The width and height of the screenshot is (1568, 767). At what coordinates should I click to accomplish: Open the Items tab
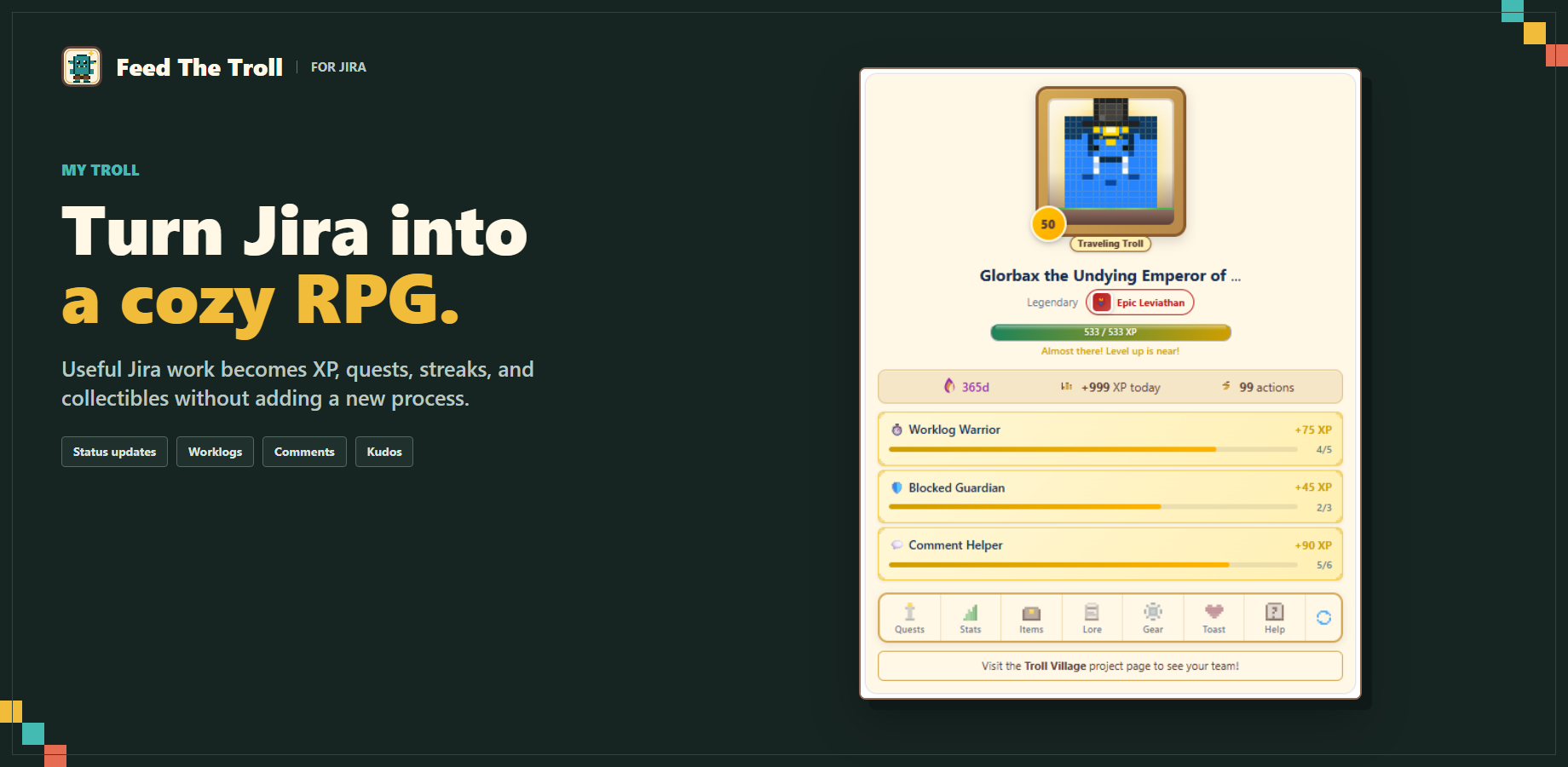point(1031,618)
